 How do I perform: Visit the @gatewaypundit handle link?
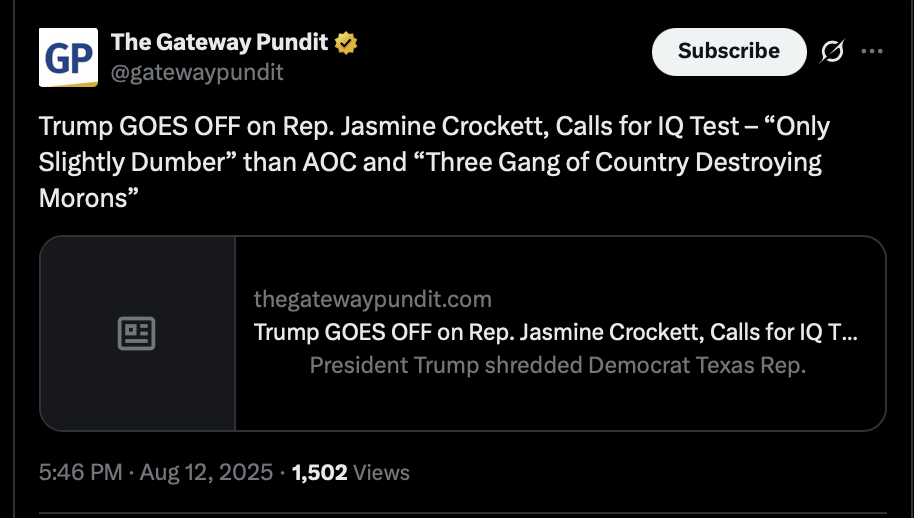197,72
